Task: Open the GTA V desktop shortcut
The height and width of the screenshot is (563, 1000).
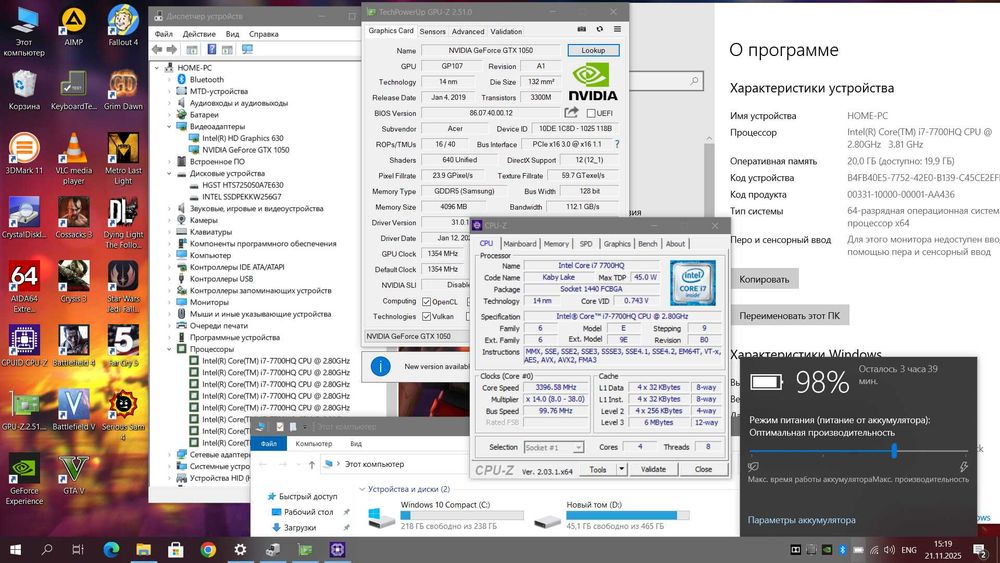Action: 73,474
